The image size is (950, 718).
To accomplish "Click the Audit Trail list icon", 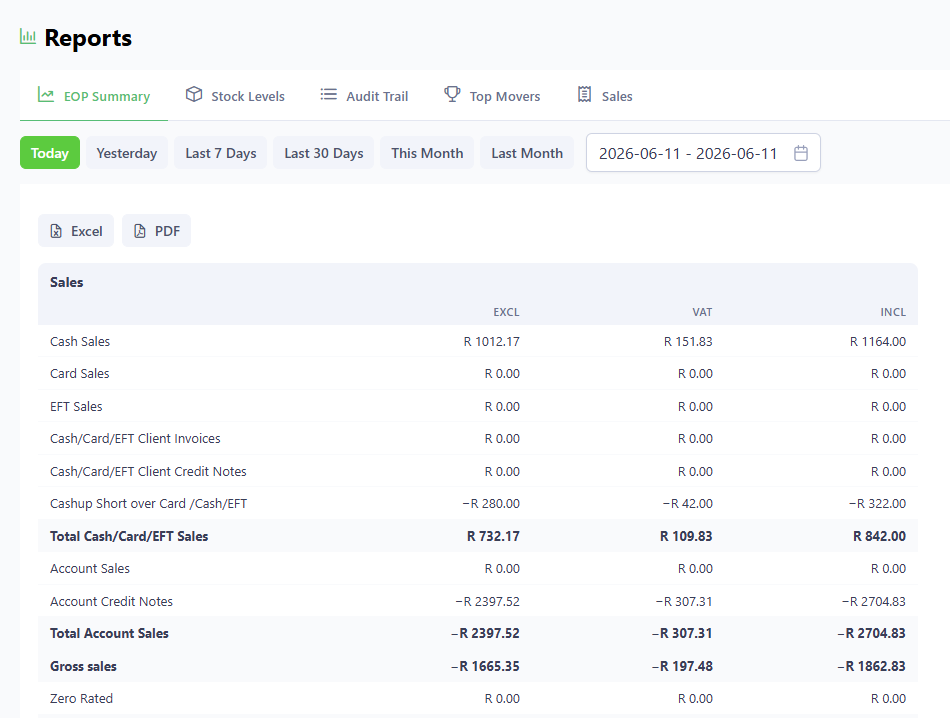I will click(x=328, y=95).
